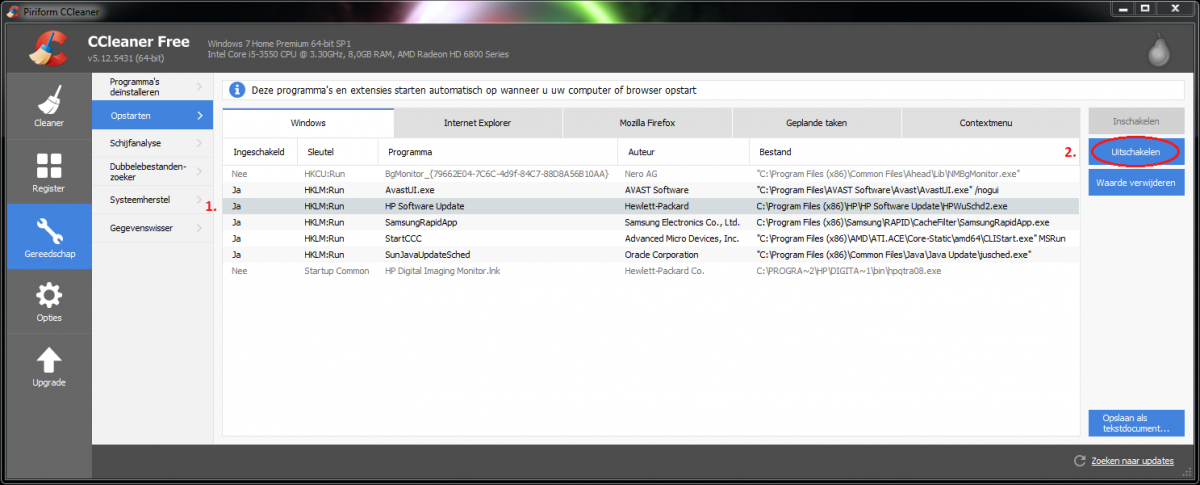Select the BgMonitor Nero AG row
The width and height of the screenshot is (1200, 485).
[x=651, y=173]
